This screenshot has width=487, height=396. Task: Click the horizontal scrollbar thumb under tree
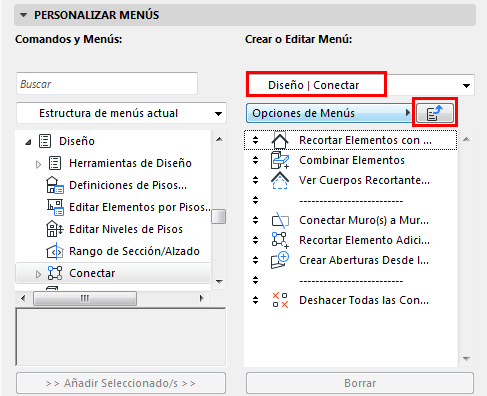(x=85, y=298)
